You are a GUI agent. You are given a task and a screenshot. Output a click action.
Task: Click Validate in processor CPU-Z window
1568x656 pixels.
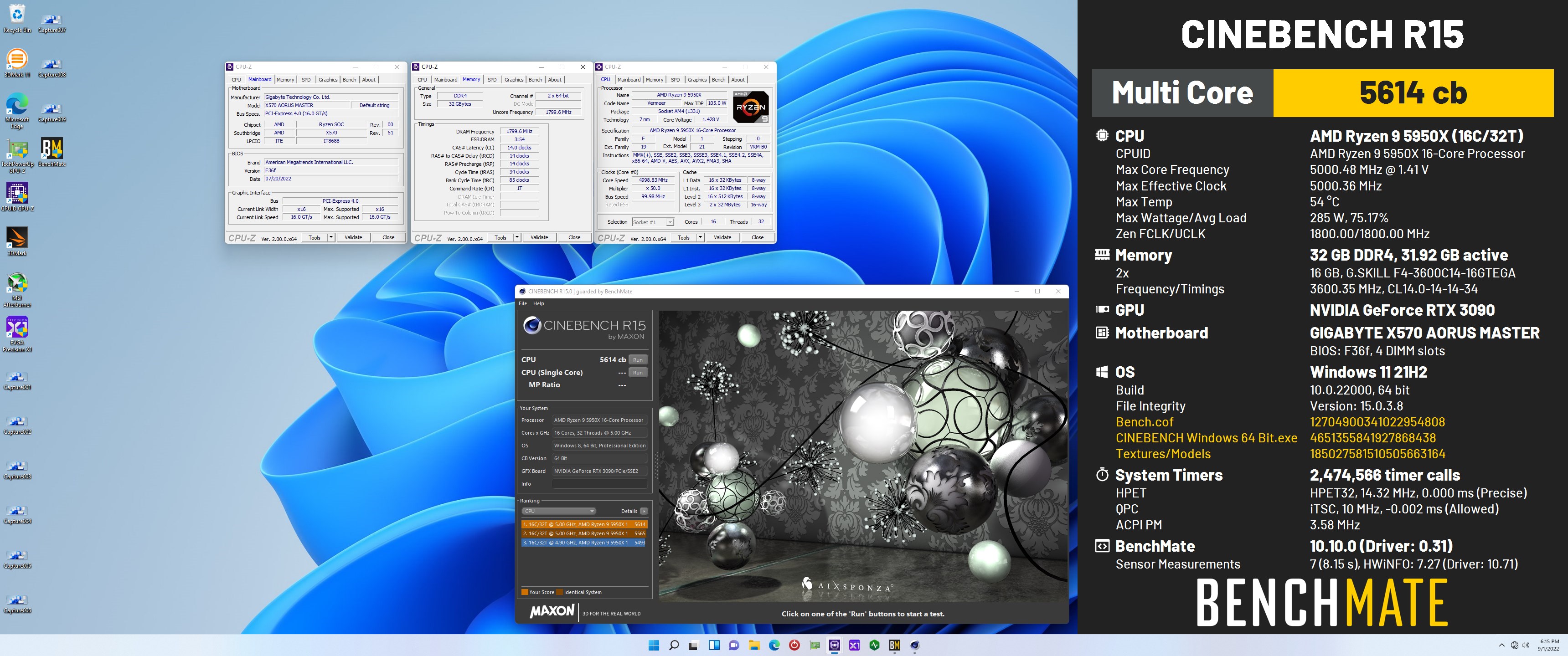(x=722, y=237)
